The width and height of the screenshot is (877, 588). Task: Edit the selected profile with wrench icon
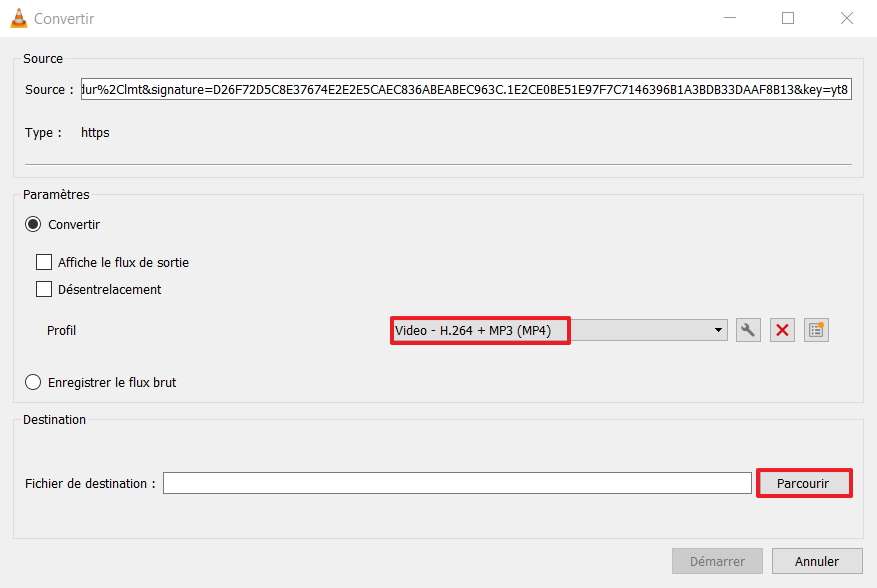[747, 330]
